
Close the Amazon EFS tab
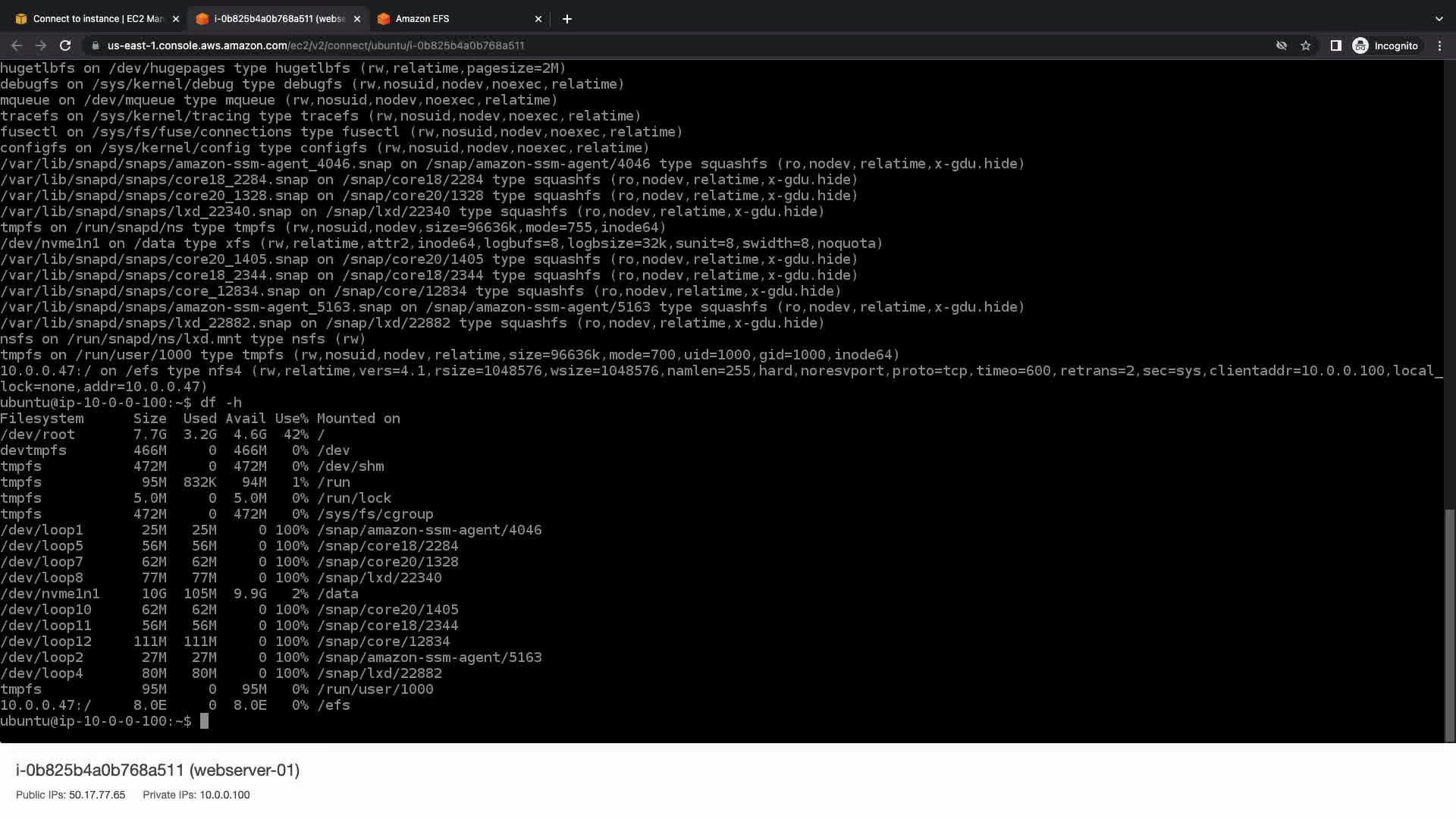pos(538,19)
